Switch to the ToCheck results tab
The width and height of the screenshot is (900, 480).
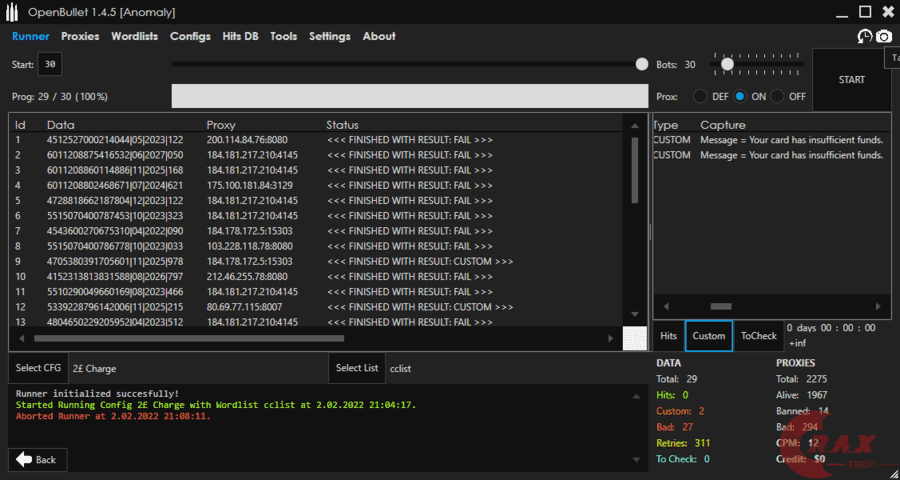click(x=759, y=336)
